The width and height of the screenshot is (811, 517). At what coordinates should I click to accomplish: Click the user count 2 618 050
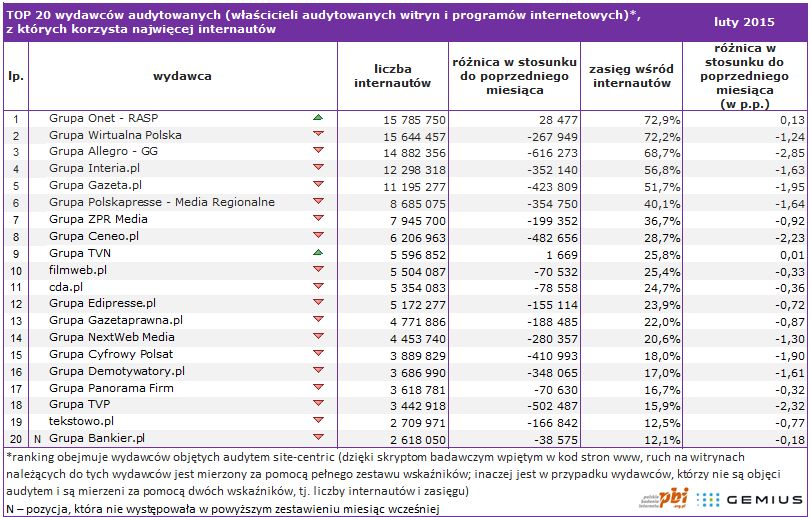(x=418, y=440)
